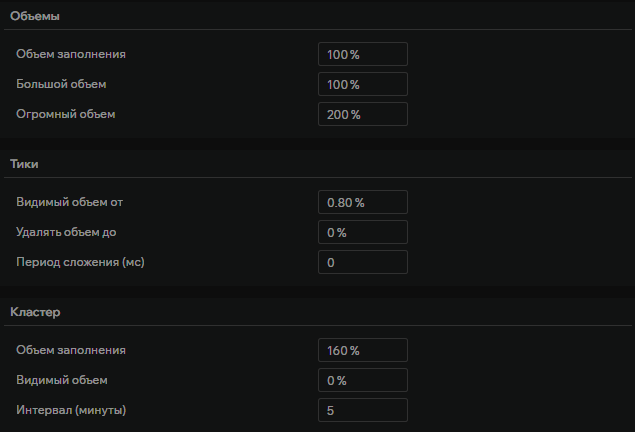Click the Тики section header
Viewport: 635px width, 432px height.
pyautogui.click(x=24, y=164)
